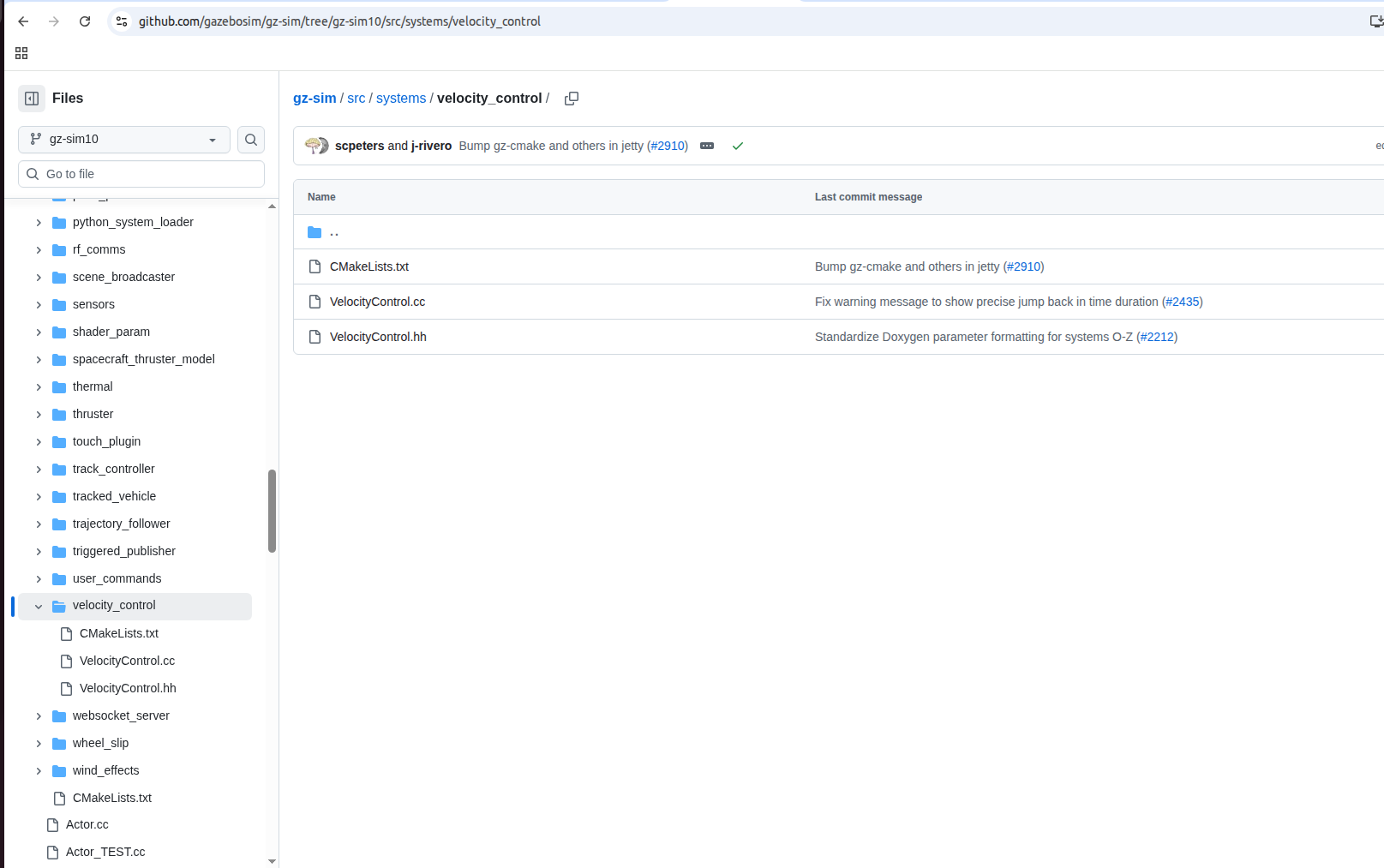
Task: Click the scpeters commit avatar
Action: [316, 146]
